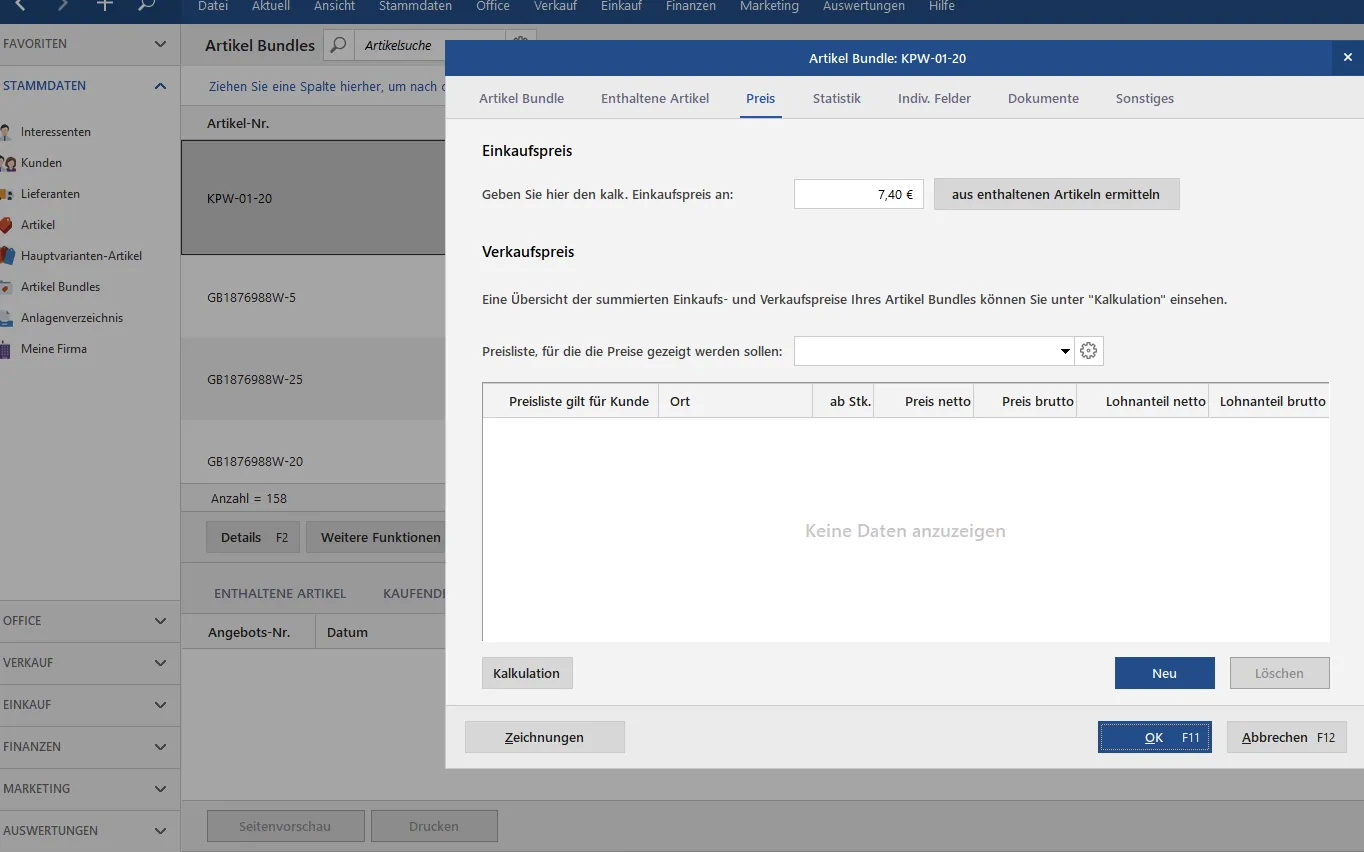Expand the Finanzen sidebar section

160,747
